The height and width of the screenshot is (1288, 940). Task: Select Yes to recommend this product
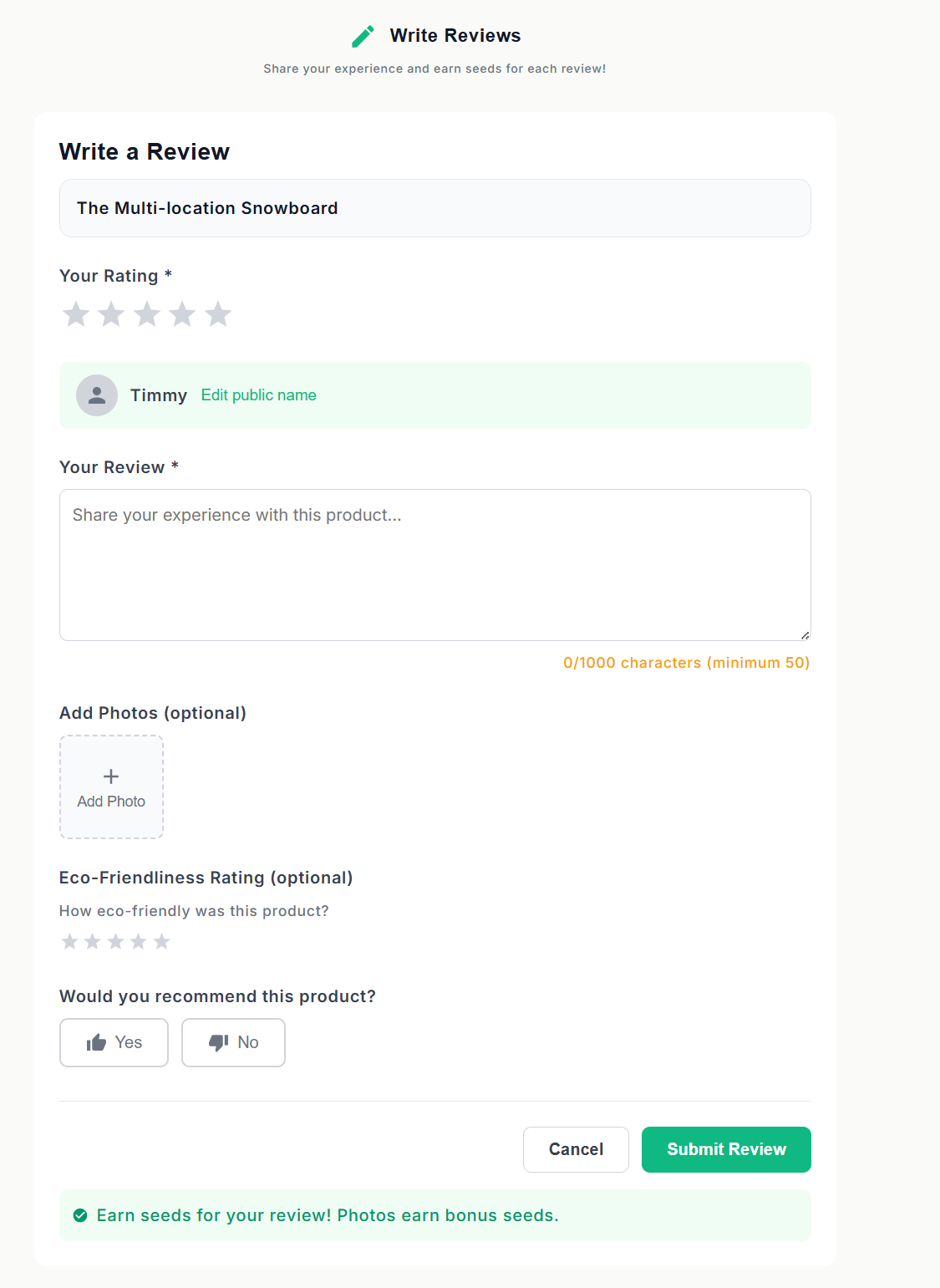(114, 1042)
